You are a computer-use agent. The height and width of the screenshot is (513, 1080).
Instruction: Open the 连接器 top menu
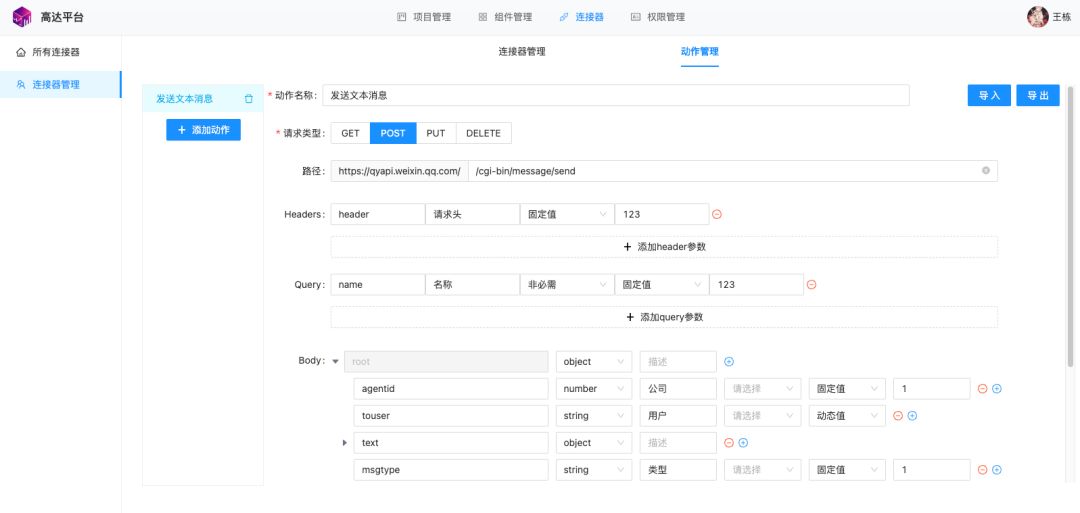582,17
